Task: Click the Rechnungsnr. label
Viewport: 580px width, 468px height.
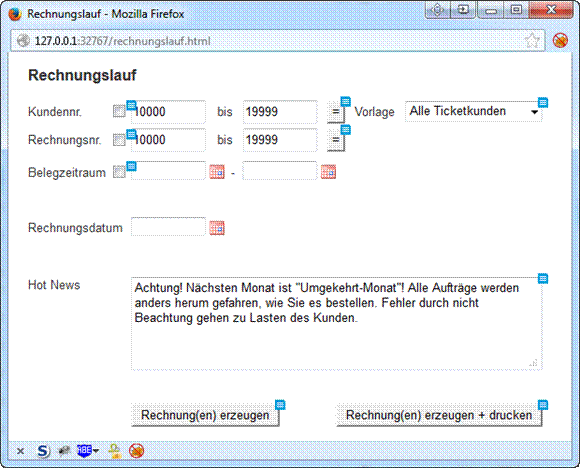Action: (64, 140)
